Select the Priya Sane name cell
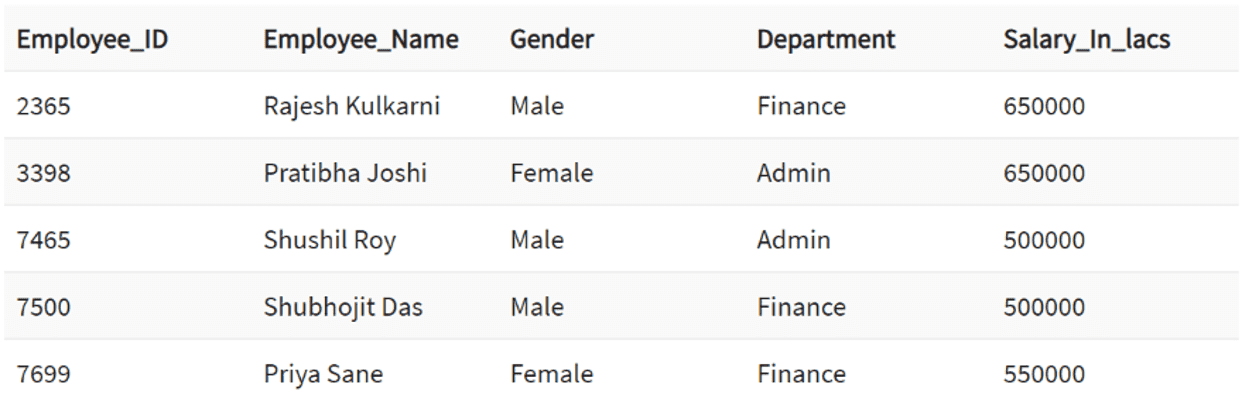Screen dimensions: 1259x405 (x=323, y=375)
